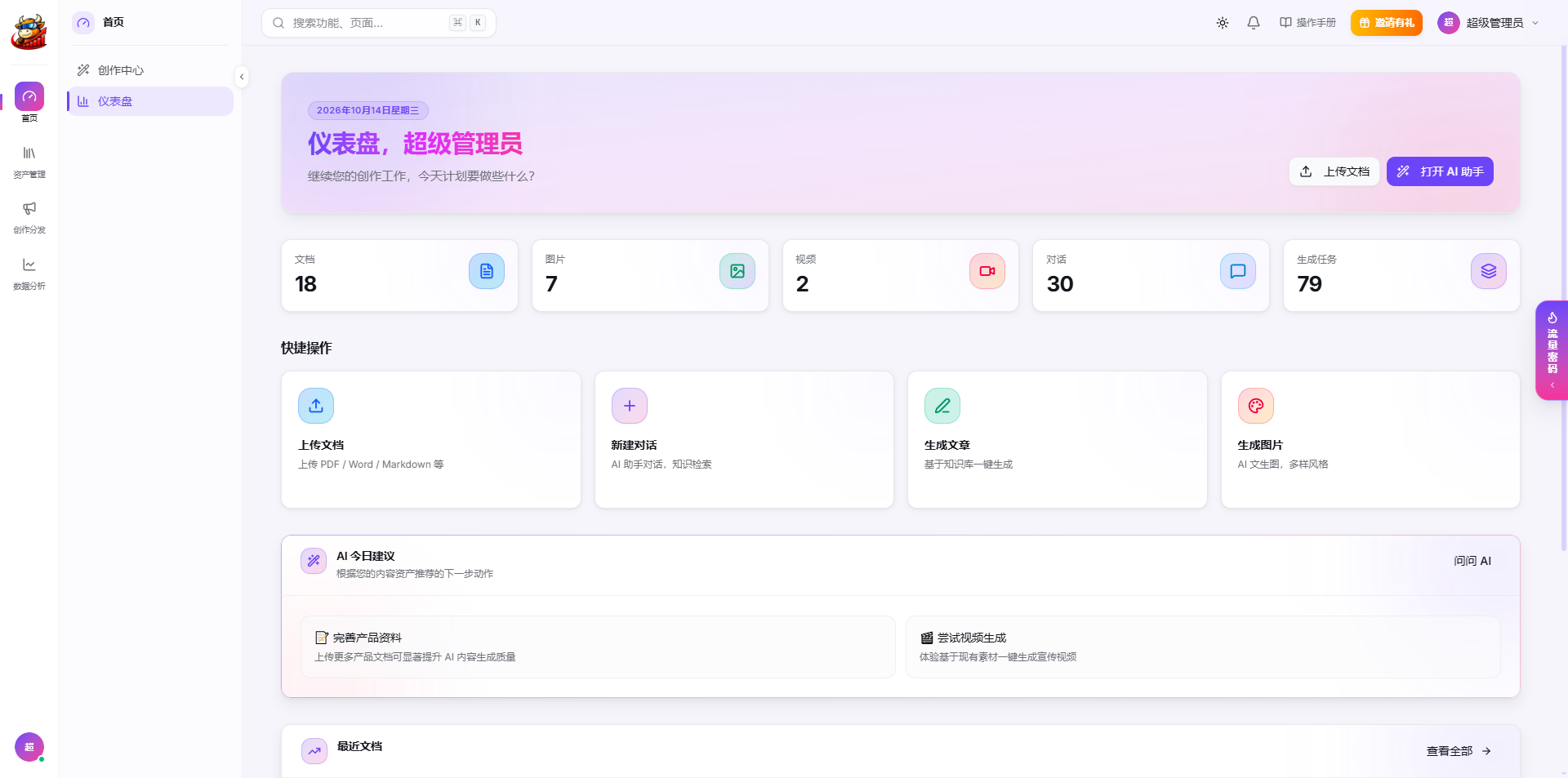Open 首页 in the left icon rail
This screenshot has height=778, width=1568.
[x=29, y=103]
